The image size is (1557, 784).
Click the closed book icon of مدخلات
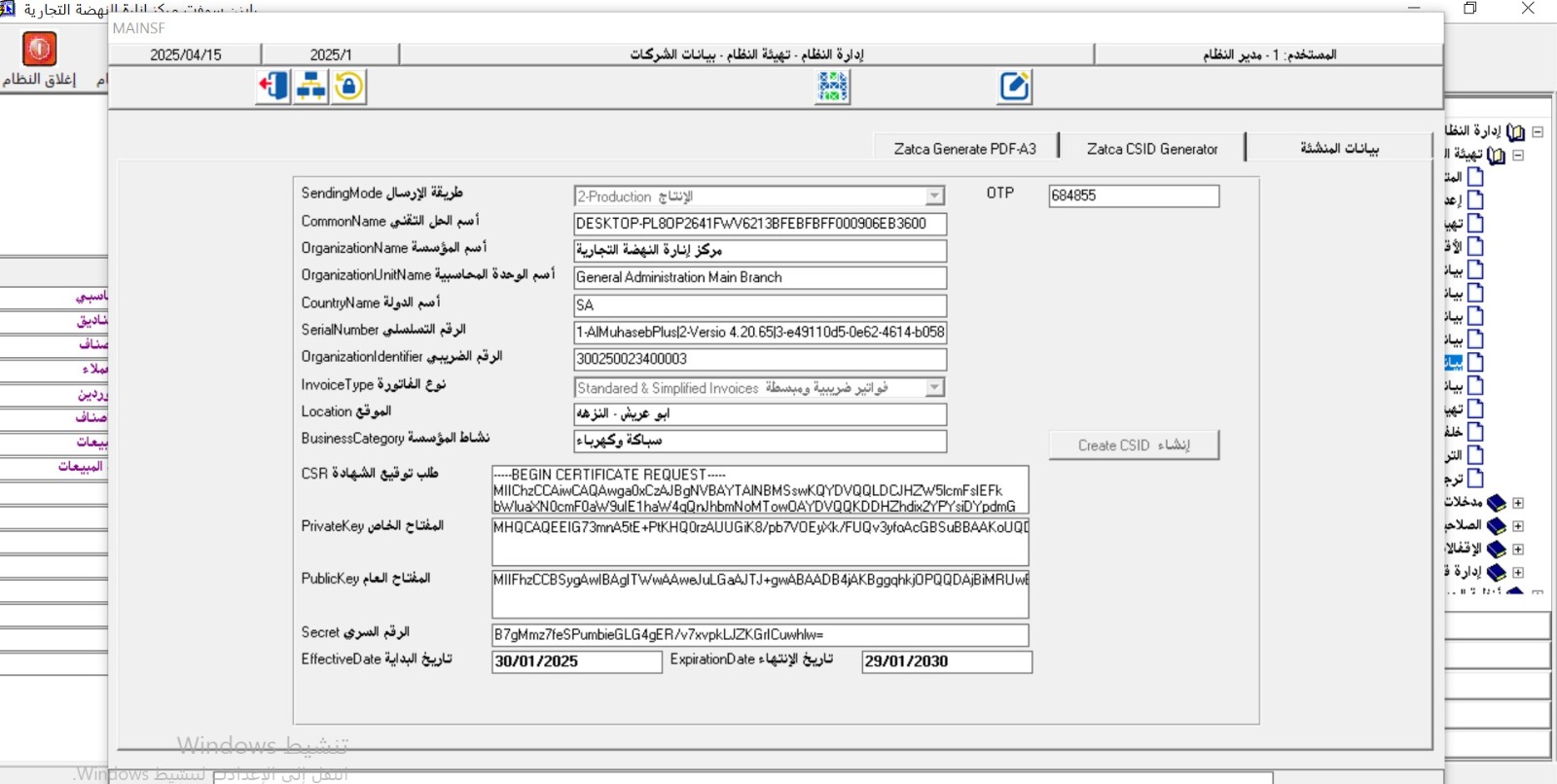(x=1496, y=503)
